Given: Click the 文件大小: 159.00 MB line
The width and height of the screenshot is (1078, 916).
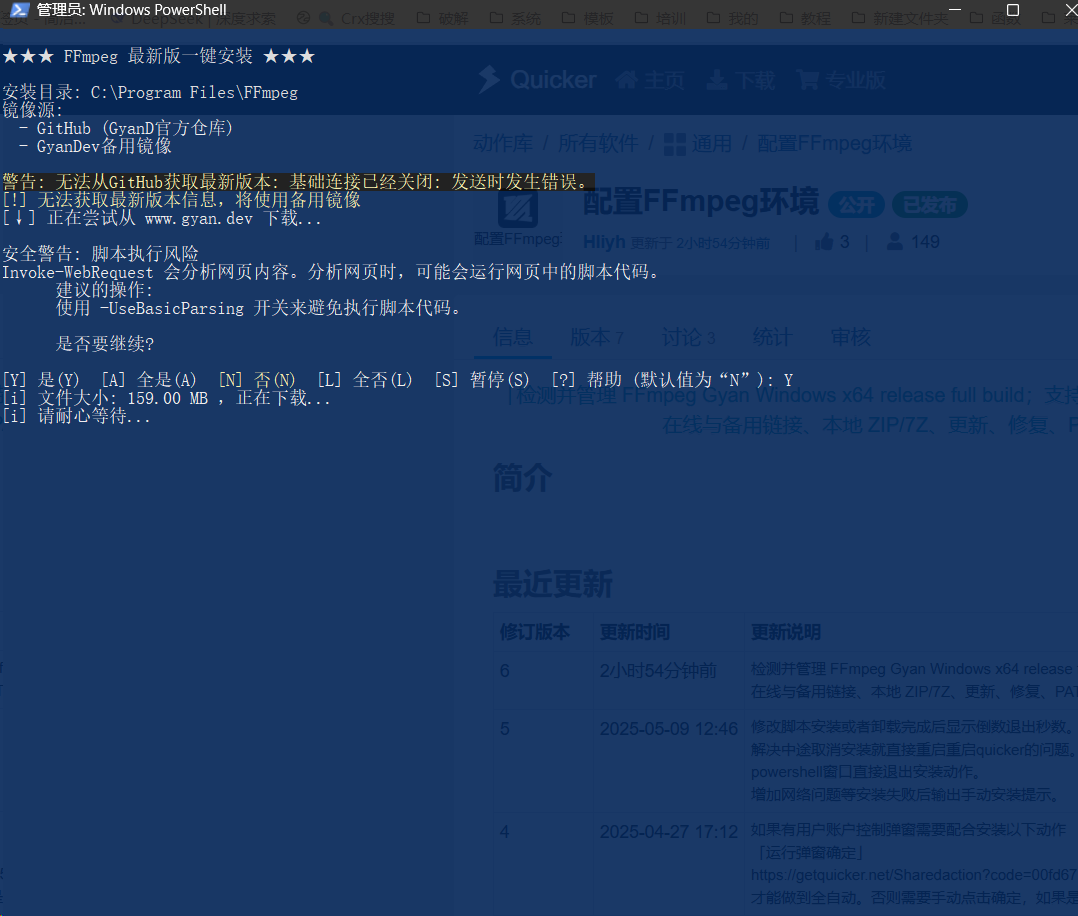Looking at the screenshot, I should [166, 398].
